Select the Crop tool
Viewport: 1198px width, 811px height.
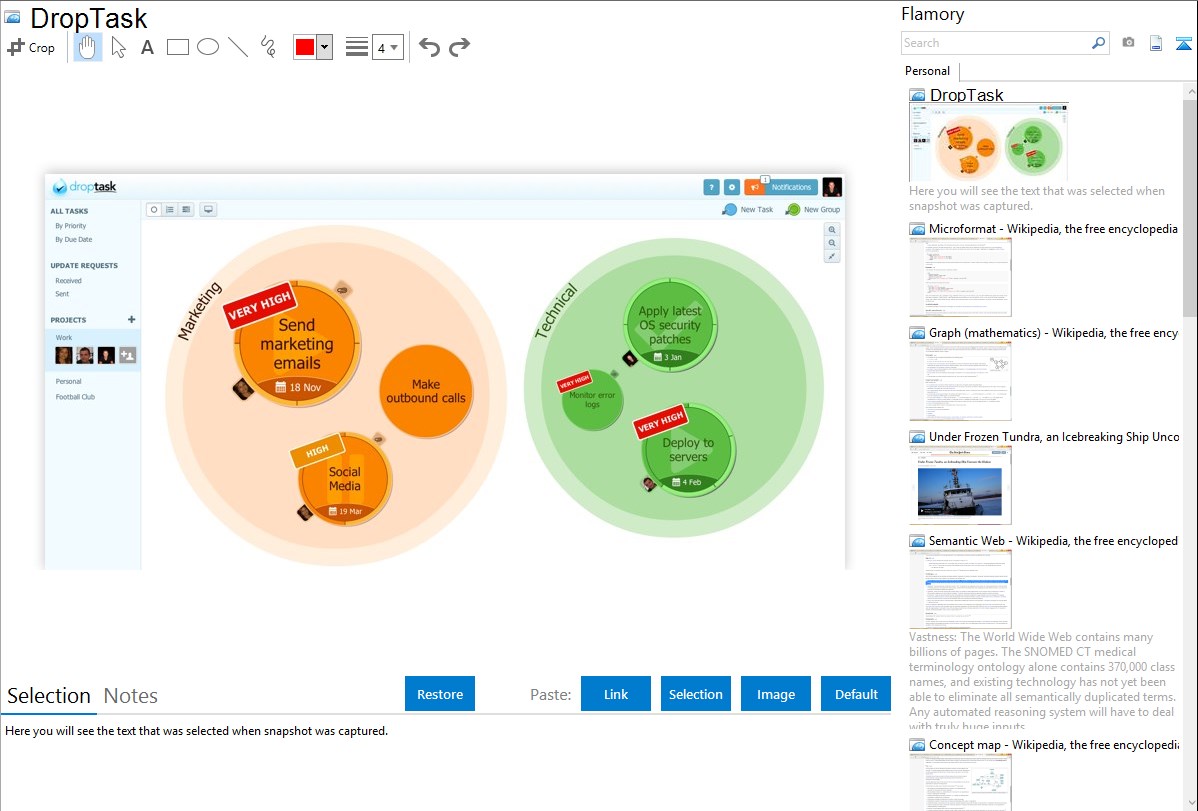tap(31, 47)
